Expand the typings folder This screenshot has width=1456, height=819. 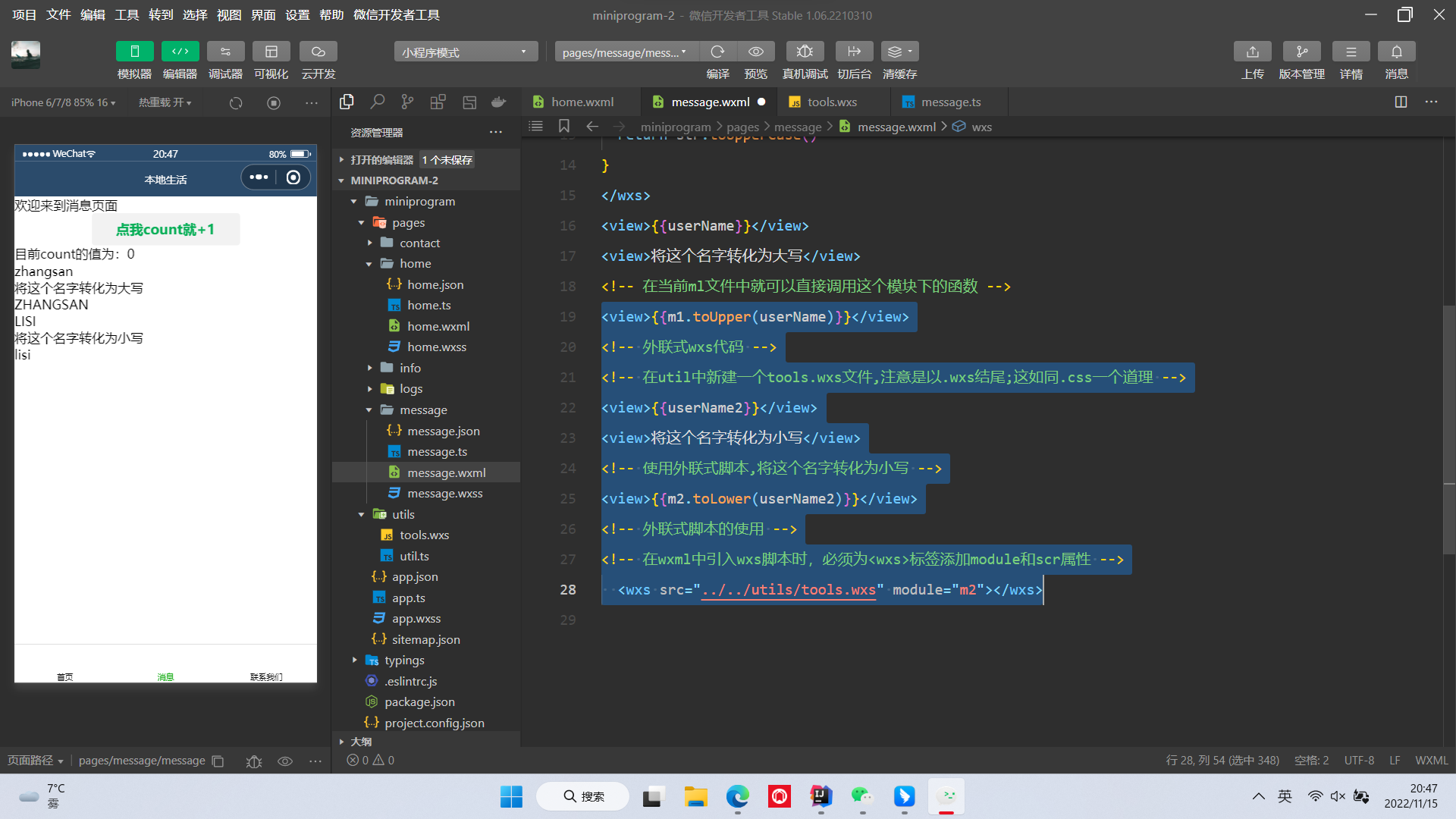click(x=403, y=661)
